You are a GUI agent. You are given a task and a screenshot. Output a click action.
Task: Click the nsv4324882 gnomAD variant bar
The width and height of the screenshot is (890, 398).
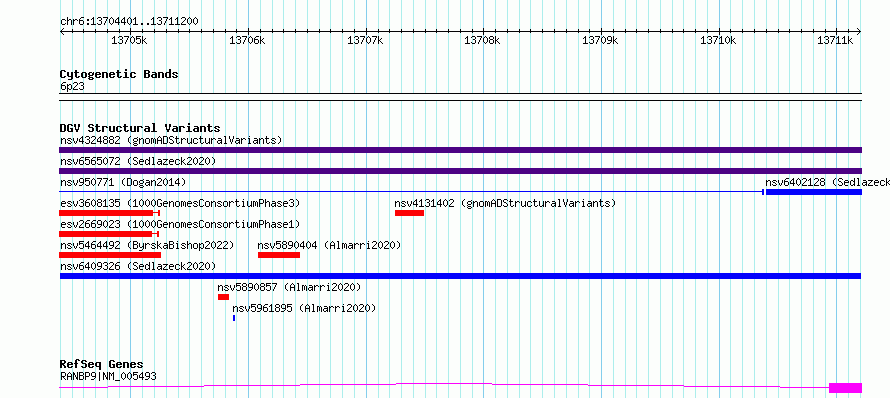pyautogui.click(x=460, y=150)
